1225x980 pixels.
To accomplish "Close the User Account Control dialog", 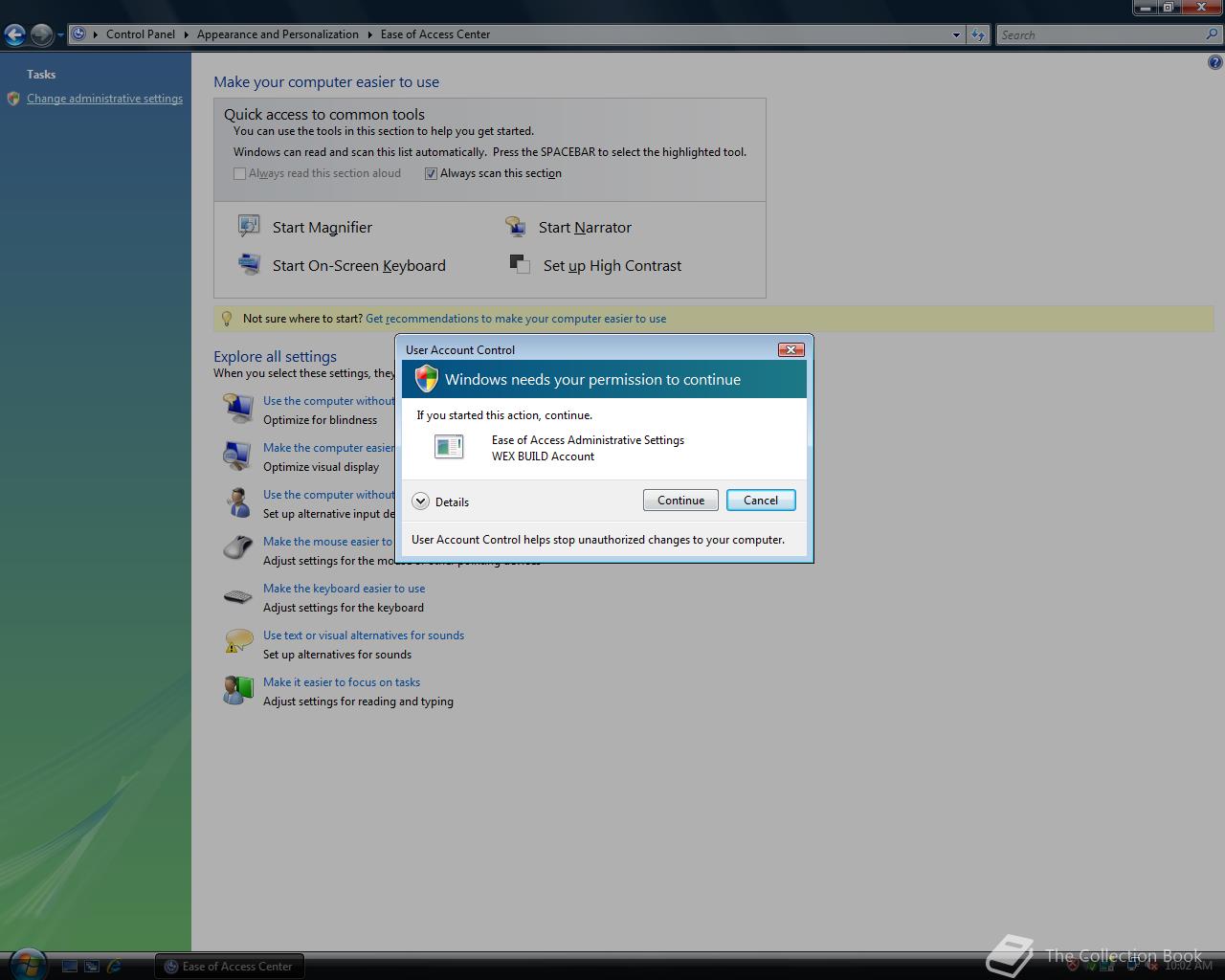I will pos(791,349).
